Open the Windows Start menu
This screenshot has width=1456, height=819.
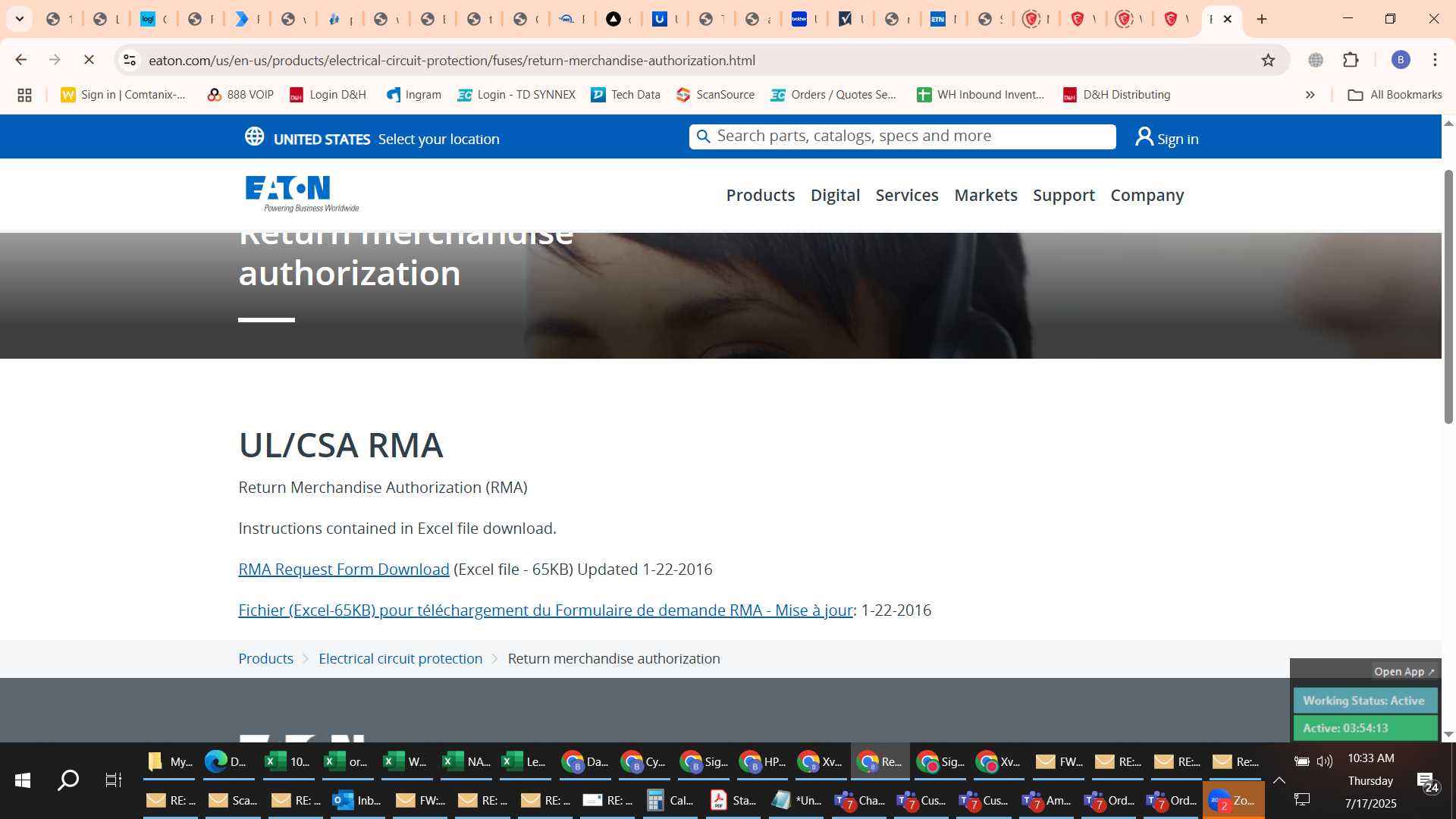pyautogui.click(x=23, y=780)
